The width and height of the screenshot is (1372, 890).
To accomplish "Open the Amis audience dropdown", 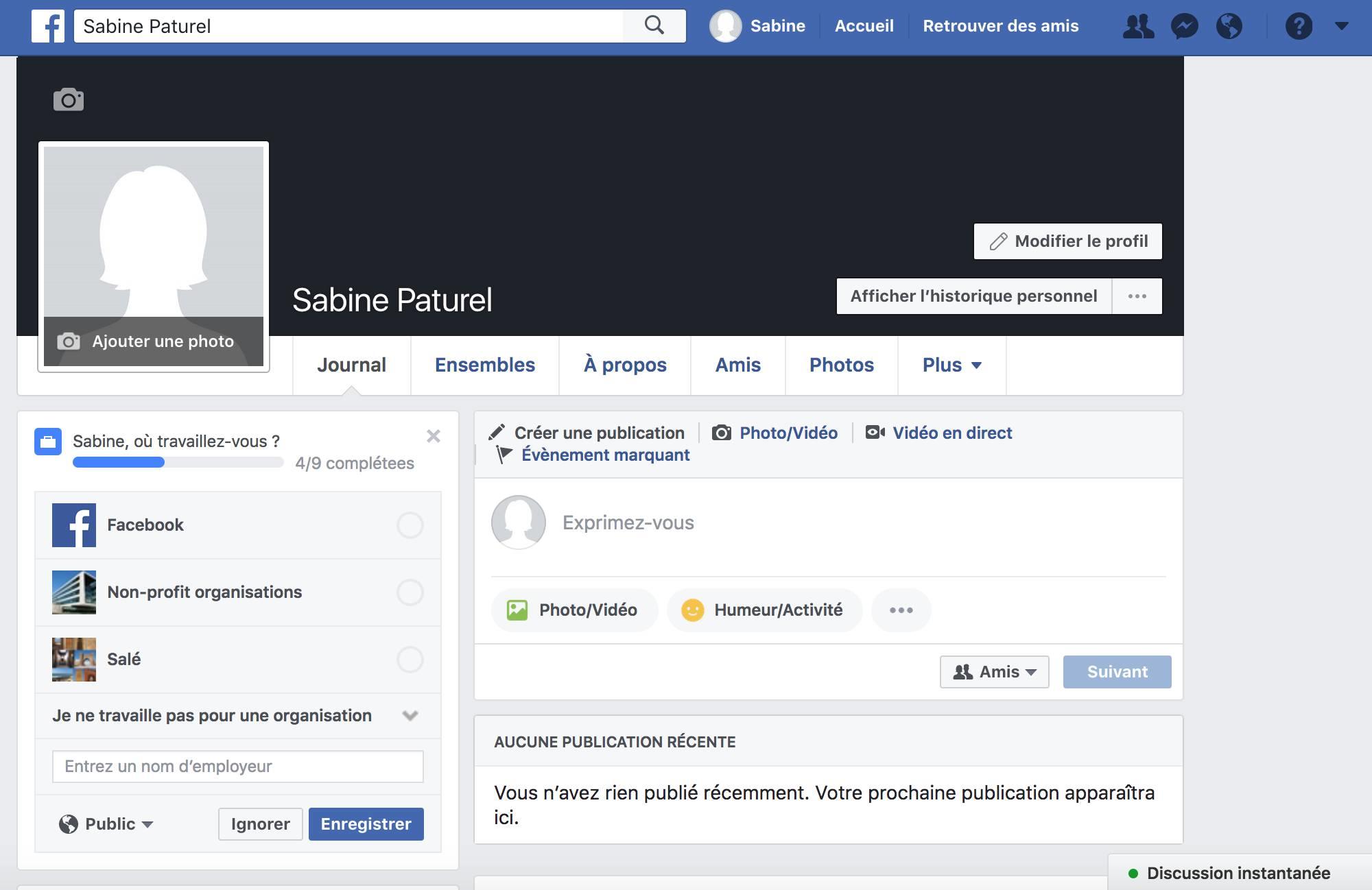I will (x=994, y=672).
